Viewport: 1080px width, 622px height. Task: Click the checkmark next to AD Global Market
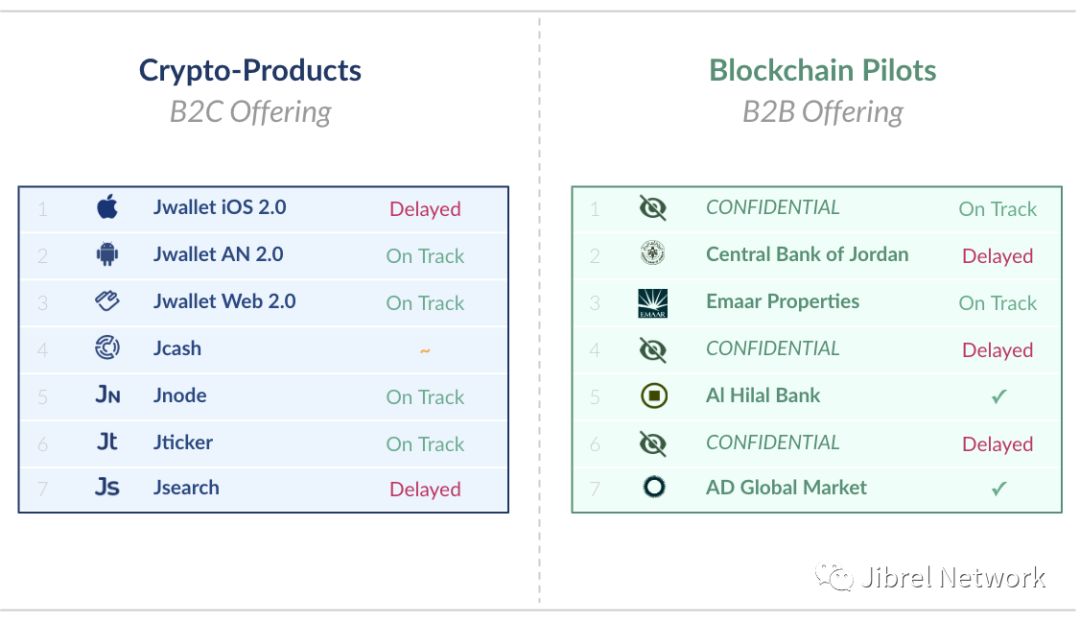click(x=999, y=488)
